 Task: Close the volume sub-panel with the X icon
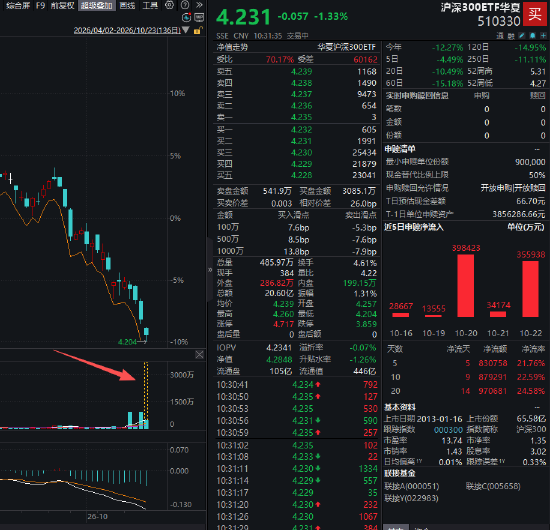tap(199, 355)
